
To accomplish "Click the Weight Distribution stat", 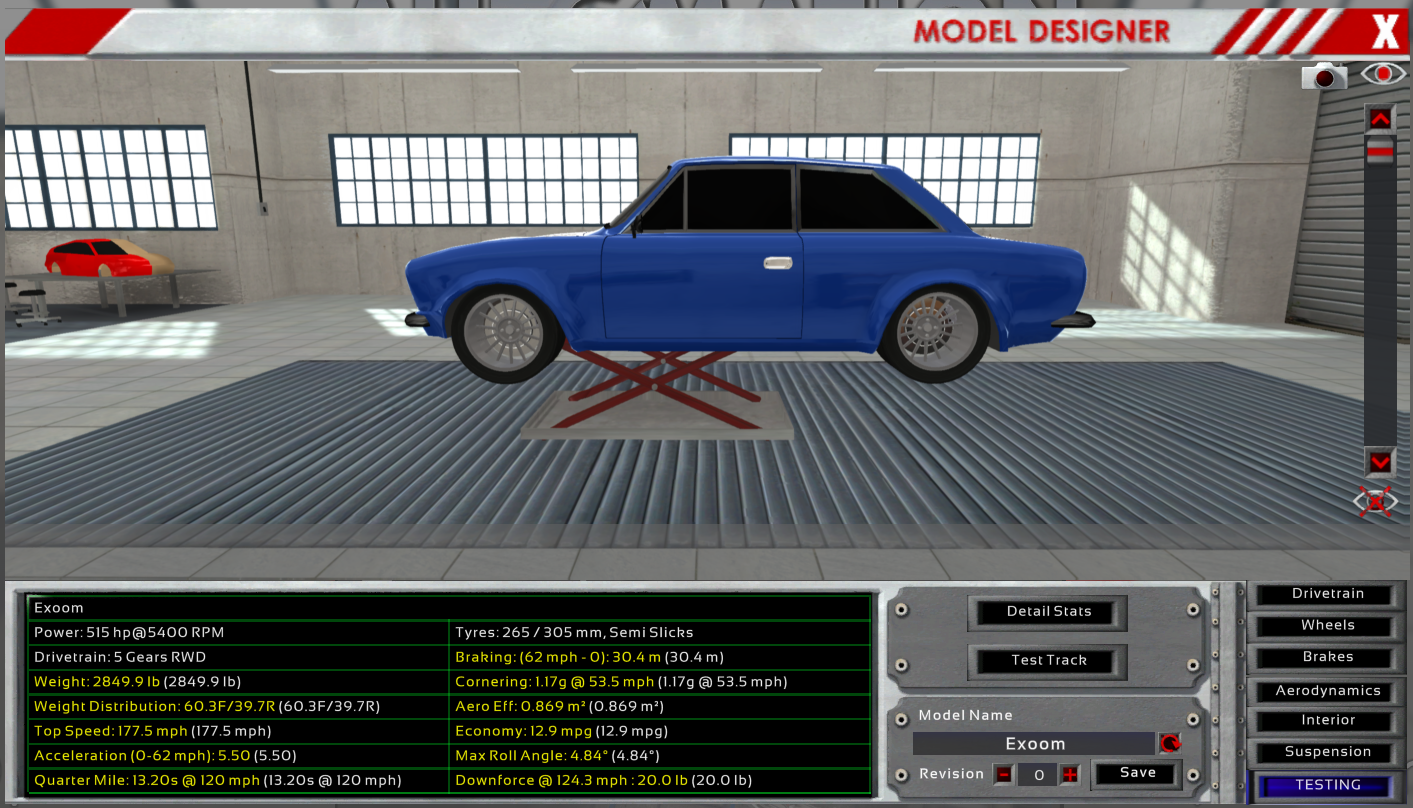I will 239,706.
